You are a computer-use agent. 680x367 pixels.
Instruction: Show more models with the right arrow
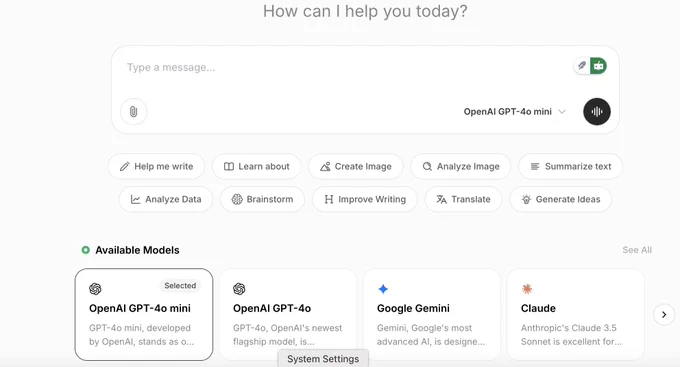[x=664, y=315]
